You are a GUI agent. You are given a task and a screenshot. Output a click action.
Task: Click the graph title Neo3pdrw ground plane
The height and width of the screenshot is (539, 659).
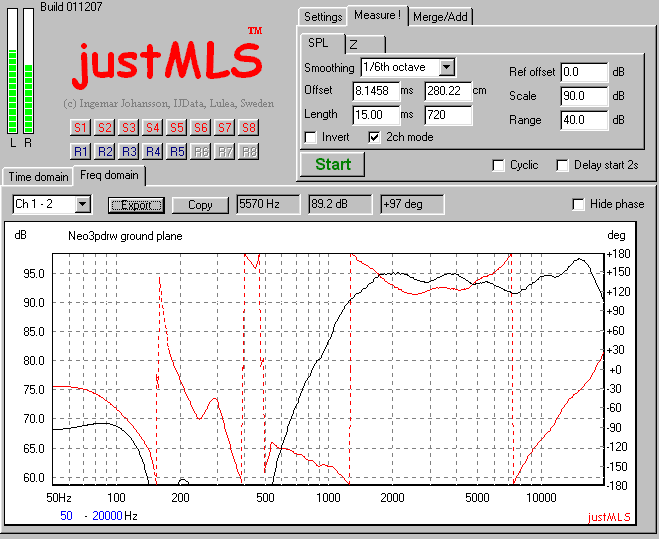[x=125, y=236]
